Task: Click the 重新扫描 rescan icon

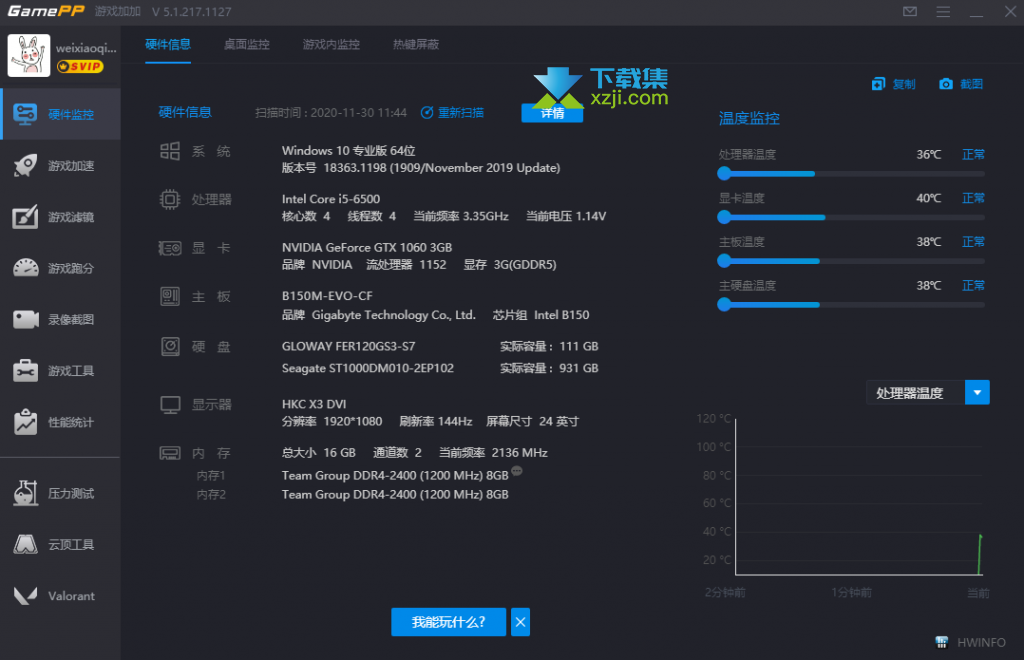Action: tap(427, 112)
